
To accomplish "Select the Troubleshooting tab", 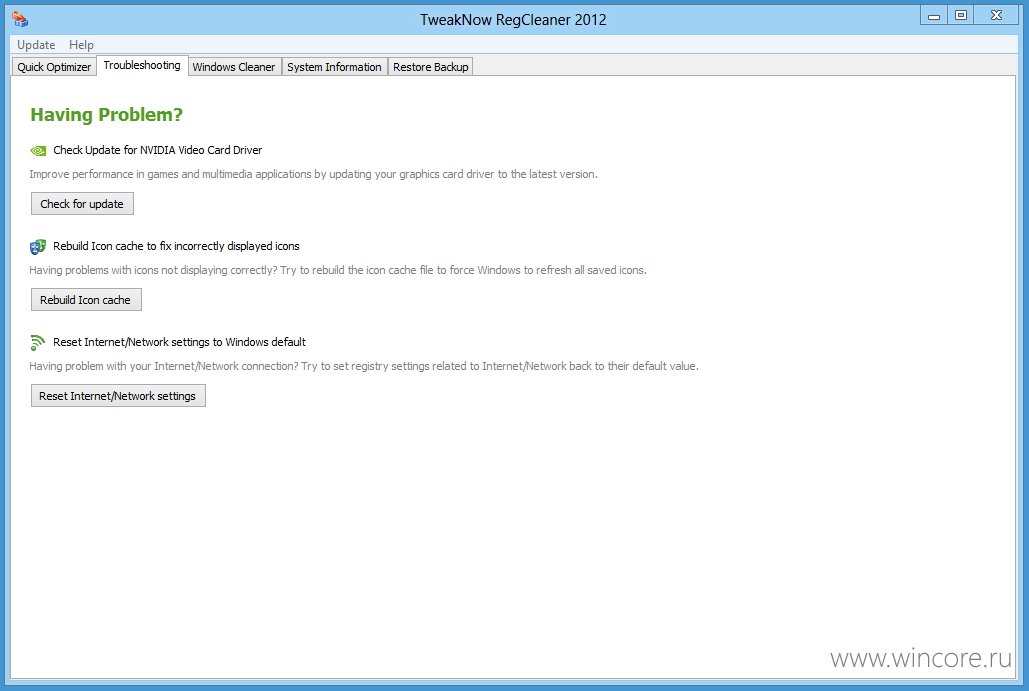I will 142,65.
